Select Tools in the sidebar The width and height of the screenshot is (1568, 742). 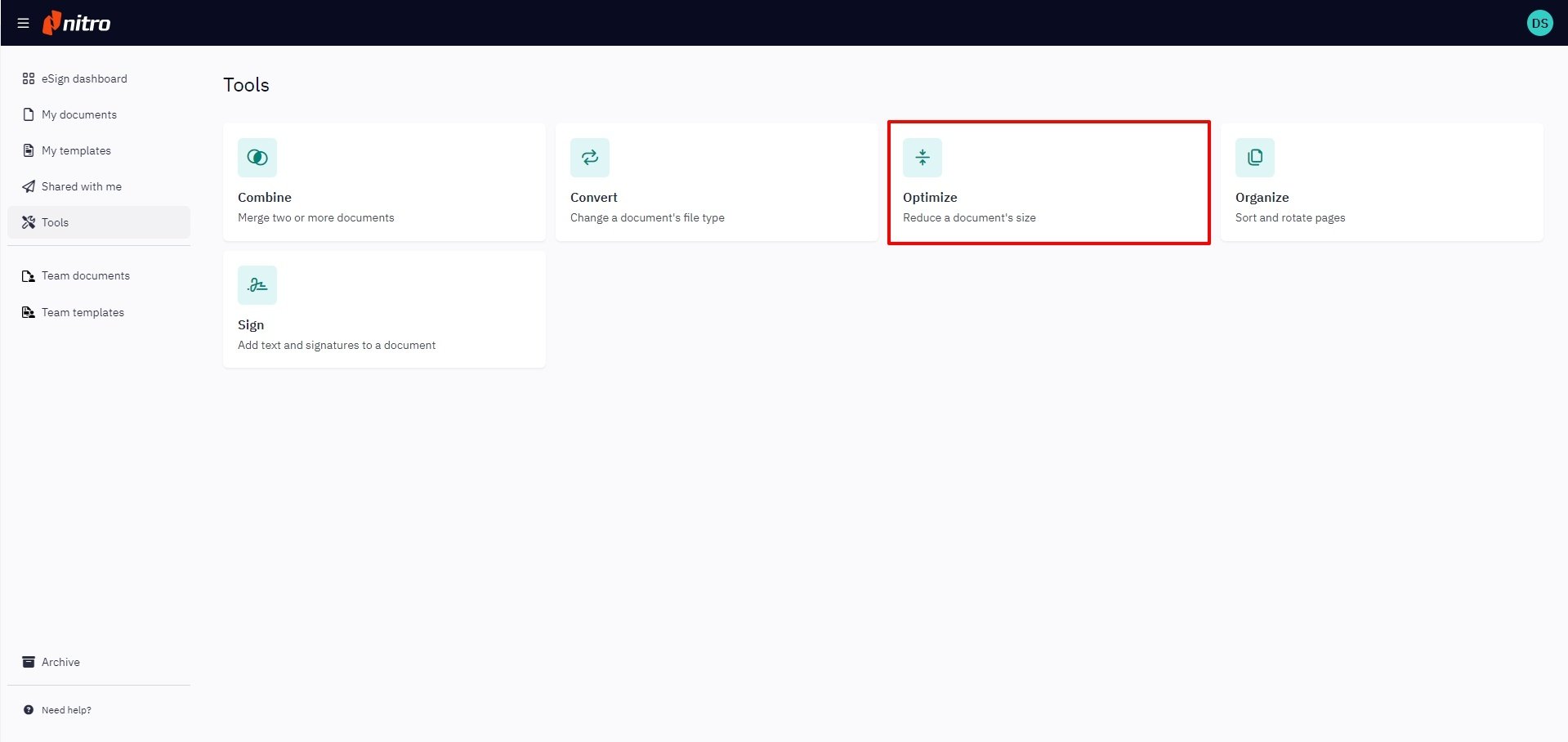(x=55, y=222)
